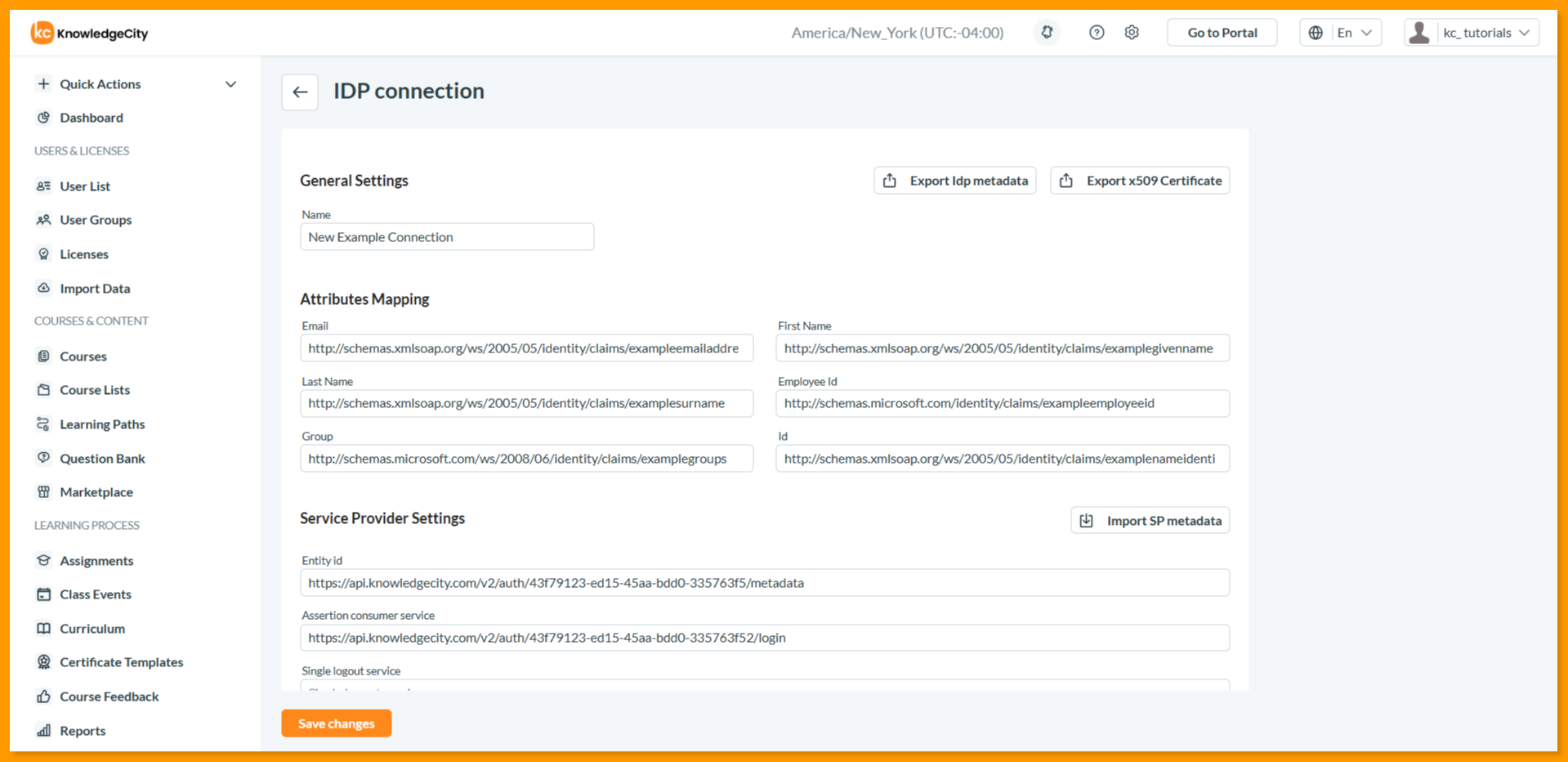Click the Courses sidebar icon
The height and width of the screenshot is (762, 1568).
click(x=44, y=356)
